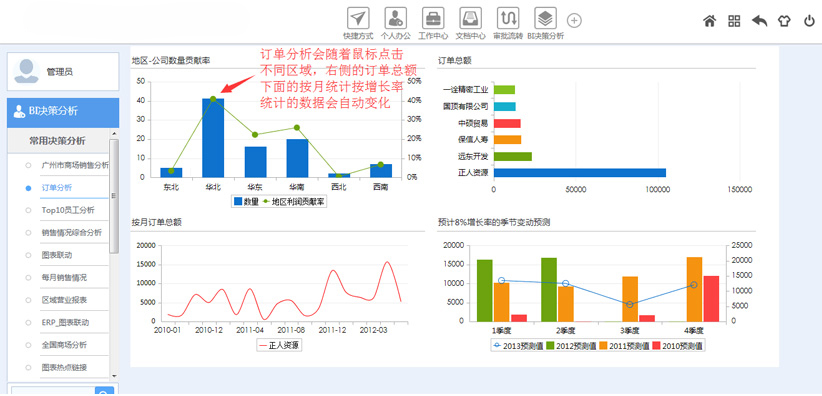Go to home via house icon
The image size is (822, 396).
coord(709,21)
